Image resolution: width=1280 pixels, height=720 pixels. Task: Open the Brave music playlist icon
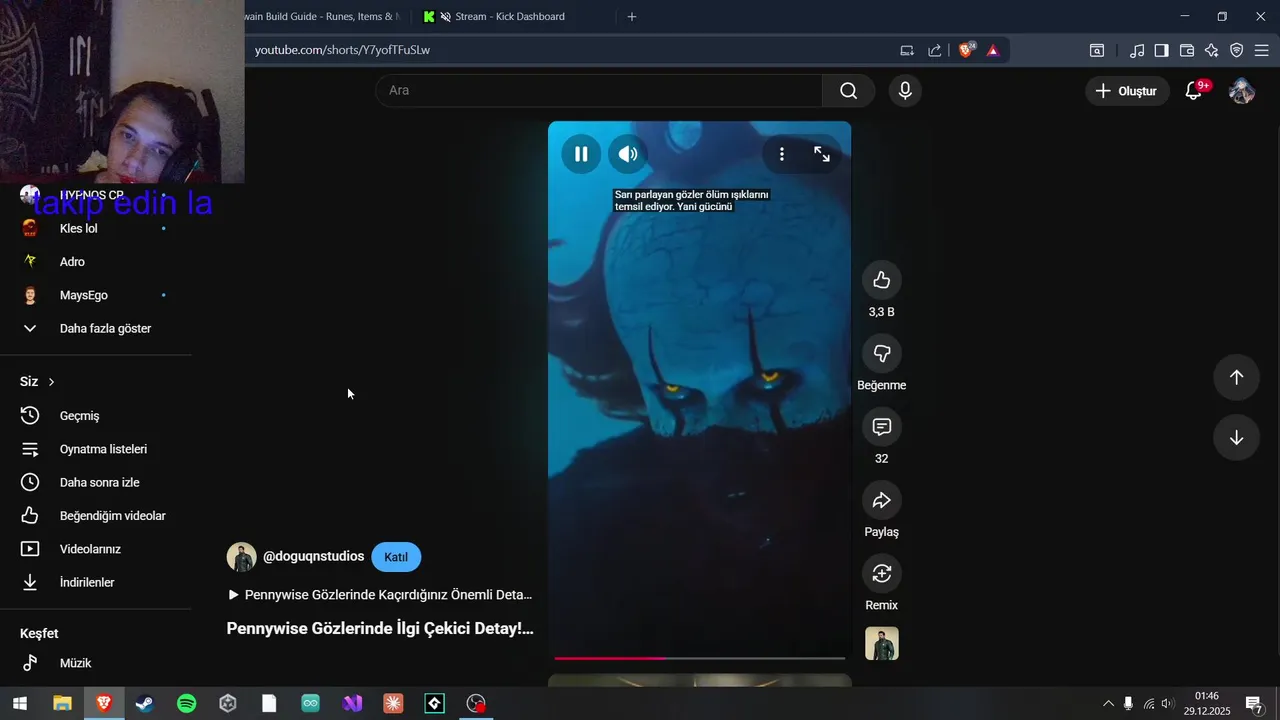point(1137,50)
